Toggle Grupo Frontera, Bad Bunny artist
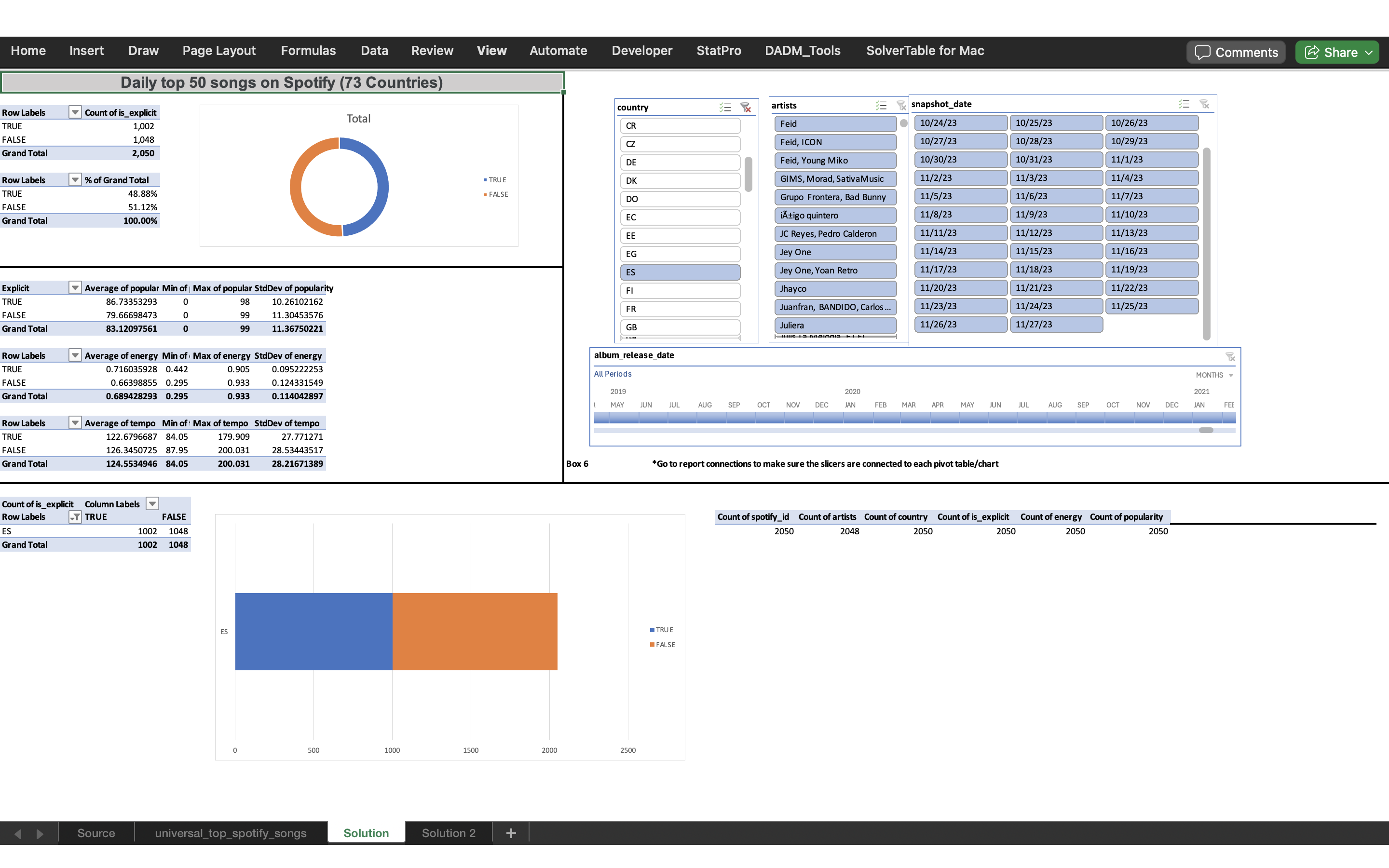Image resolution: width=1389 pixels, height=868 pixels. [835, 197]
